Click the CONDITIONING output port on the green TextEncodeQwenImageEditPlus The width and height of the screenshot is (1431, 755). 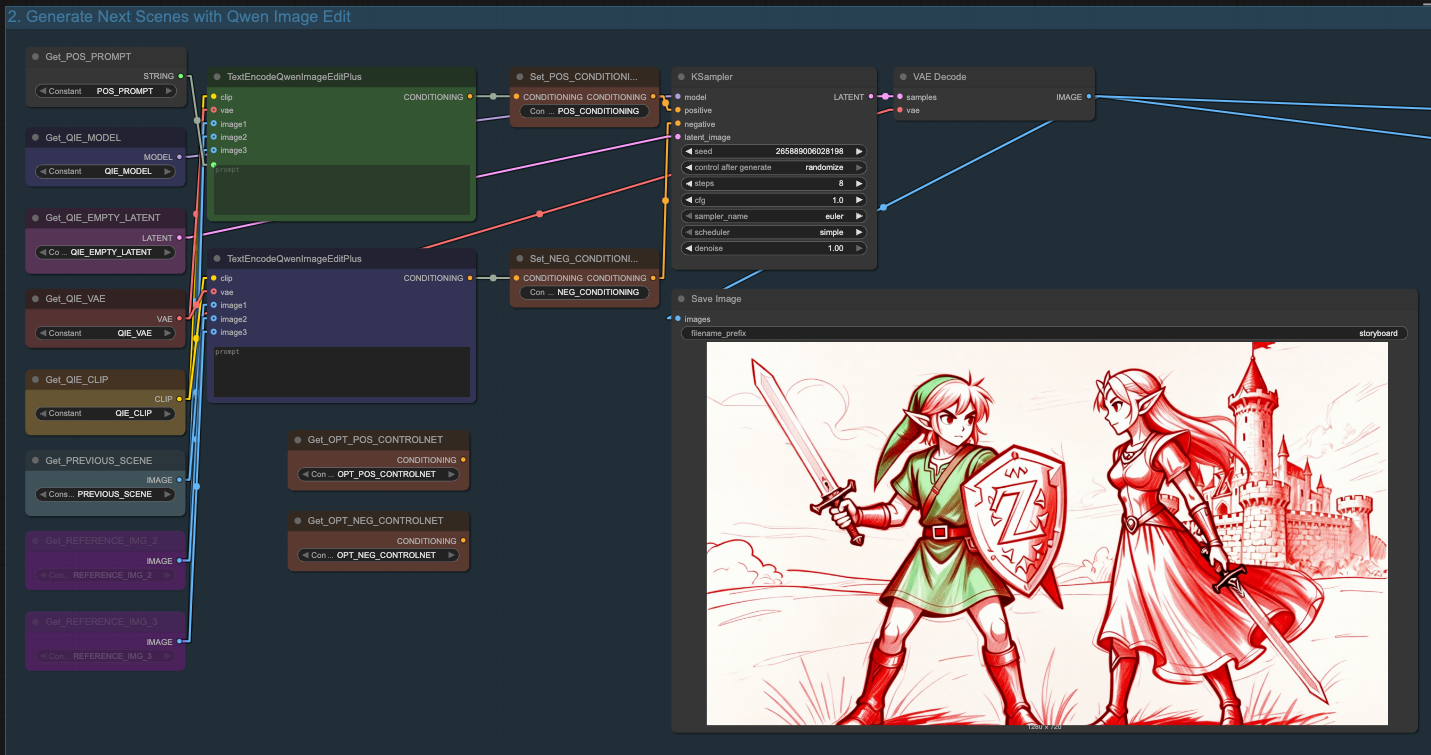(x=470, y=97)
